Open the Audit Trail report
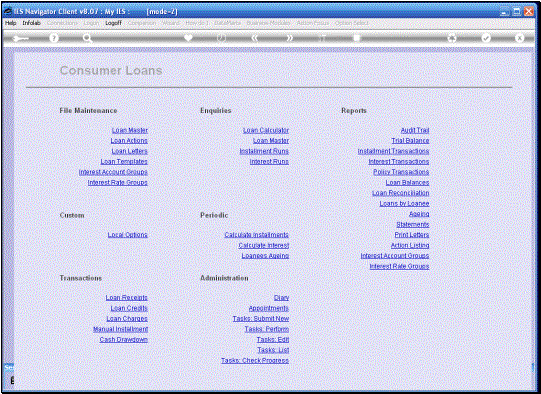The width and height of the screenshot is (541, 394). [415, 130]
